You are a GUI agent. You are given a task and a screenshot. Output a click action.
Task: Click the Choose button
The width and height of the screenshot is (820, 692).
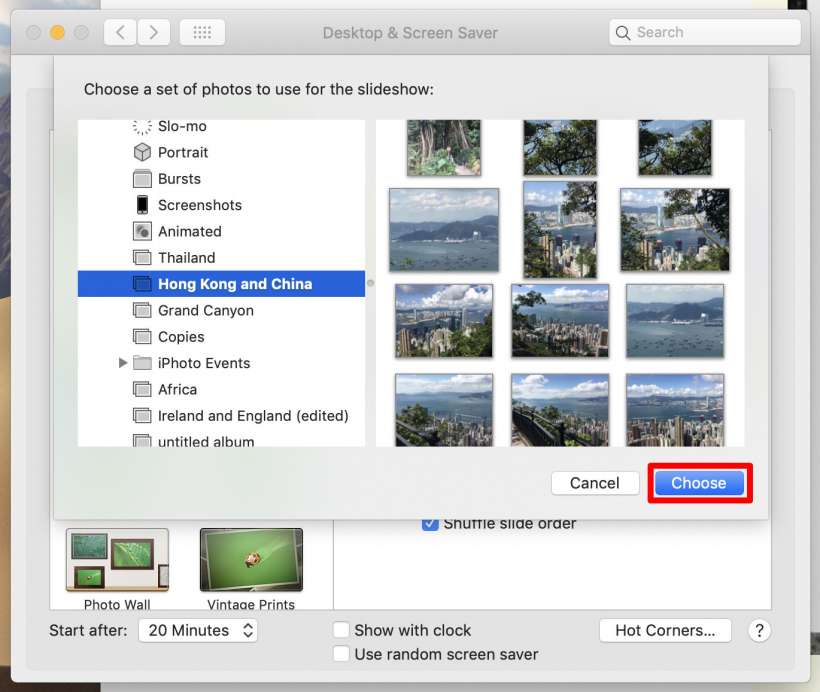pos(699,483)
